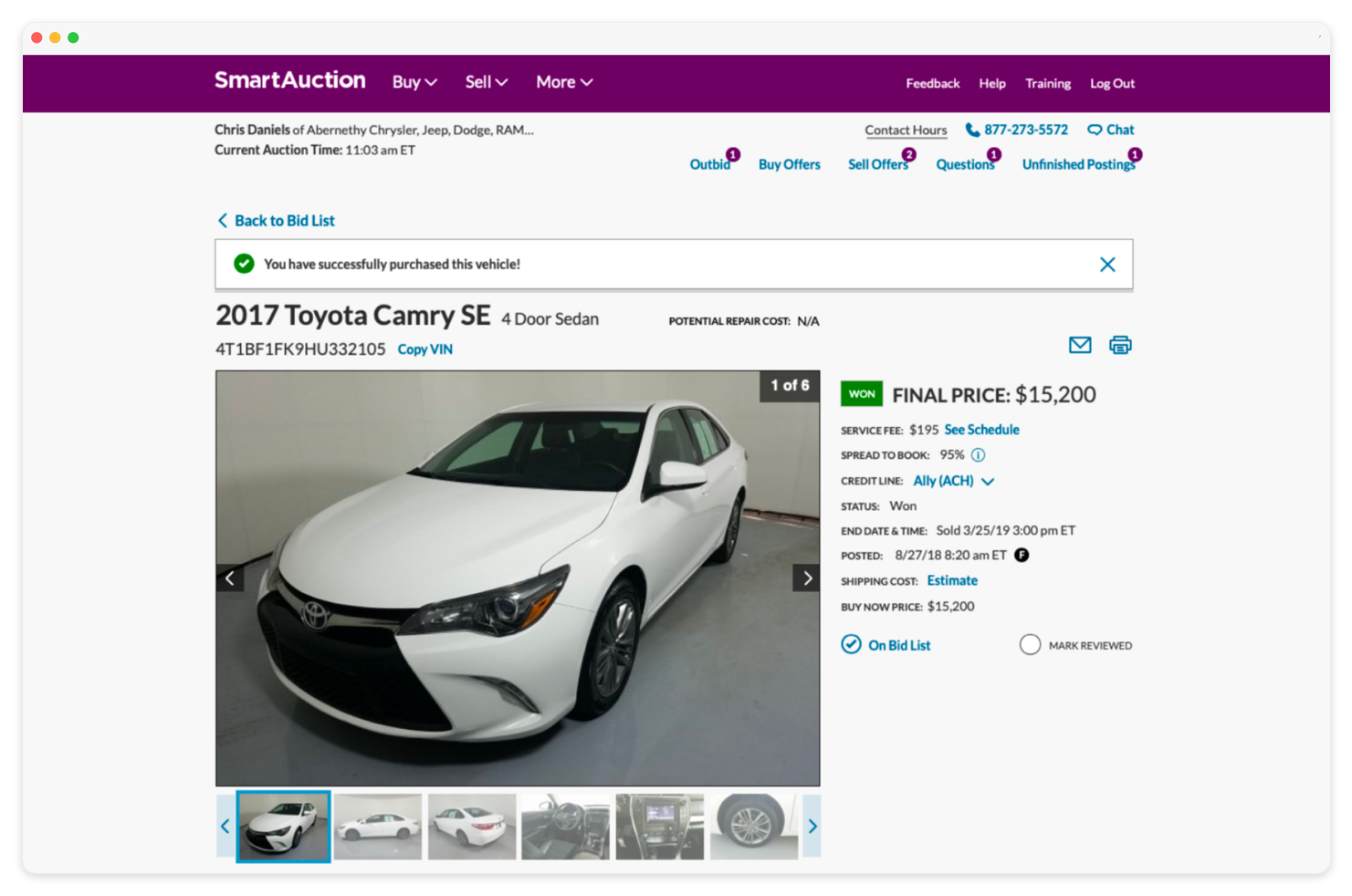The width and height of the screenshot is (1352, 896).
Task: Click the Unfinished Postings count badge
Action: [1135, 154]
